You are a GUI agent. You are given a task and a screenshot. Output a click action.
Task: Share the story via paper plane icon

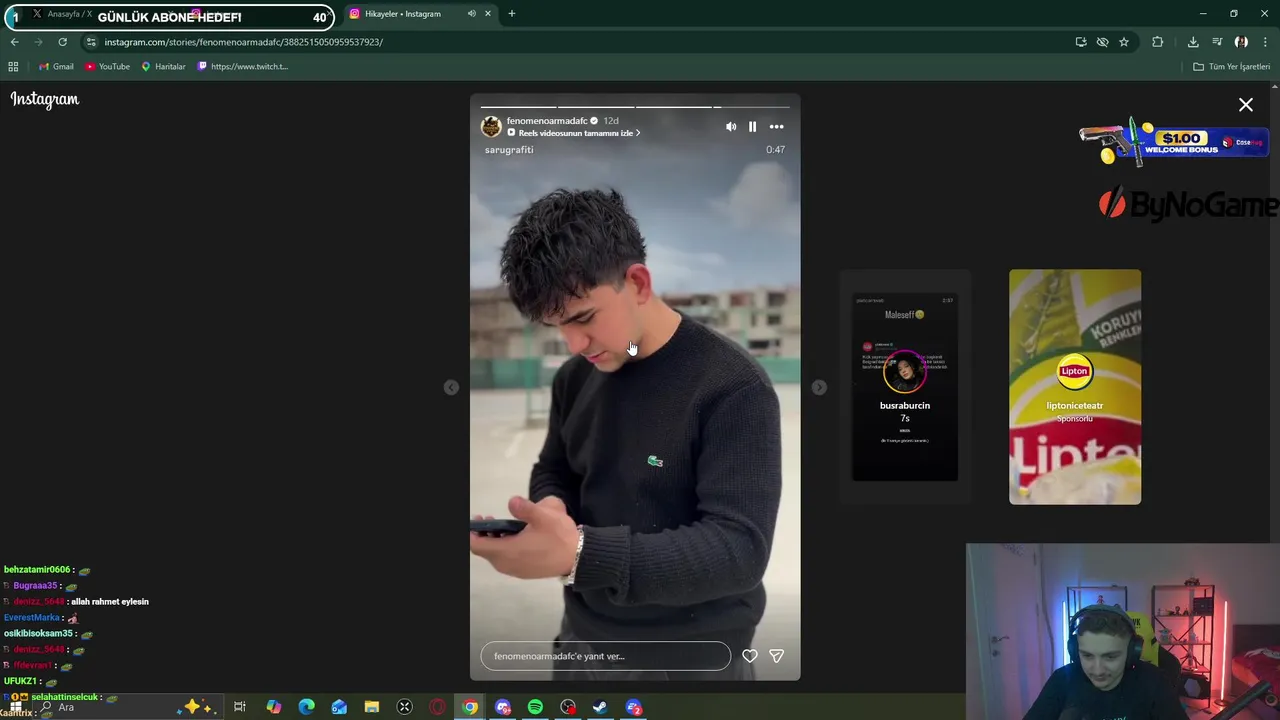(x=777, y=656)
